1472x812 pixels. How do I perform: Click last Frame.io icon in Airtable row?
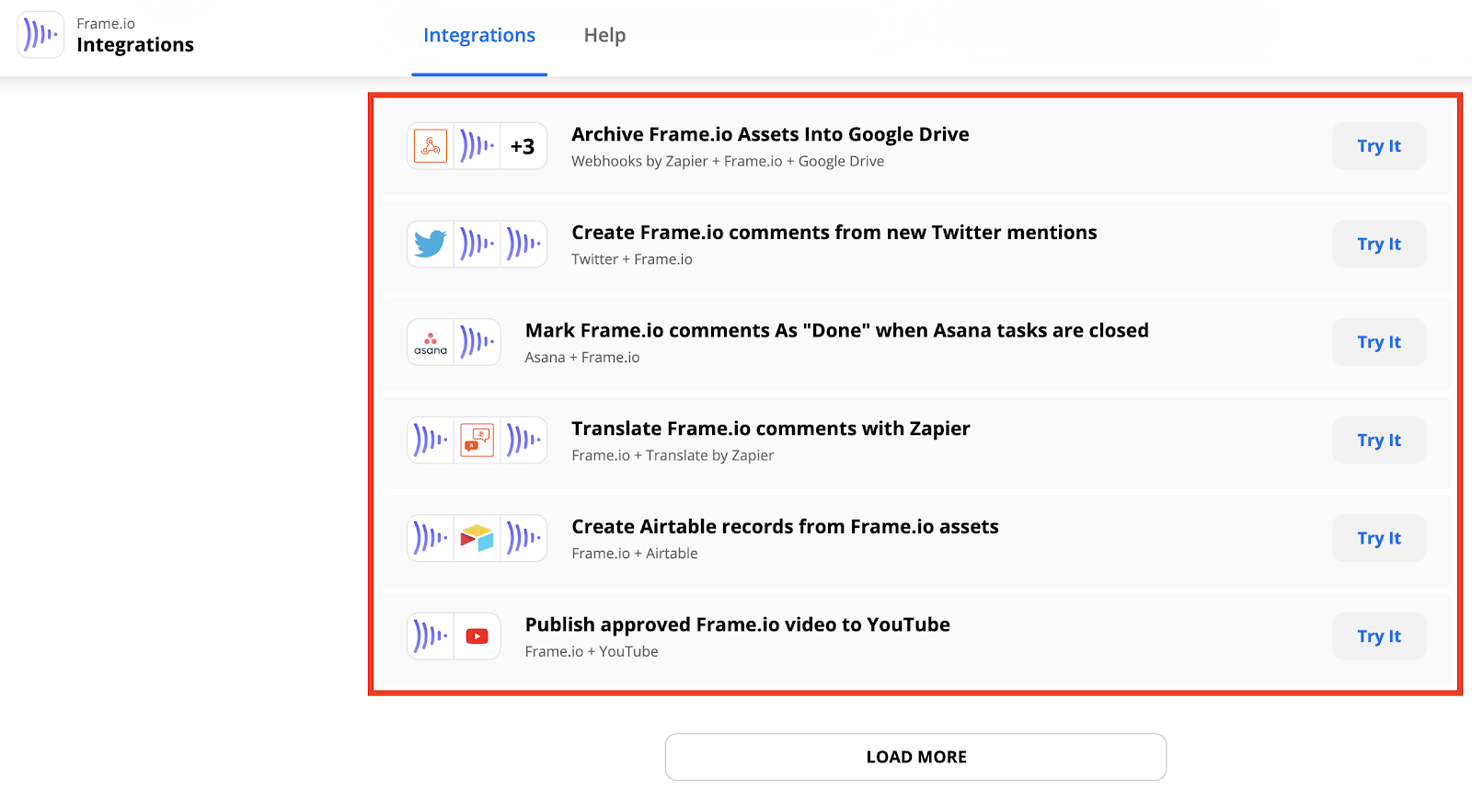coord(523,538)
